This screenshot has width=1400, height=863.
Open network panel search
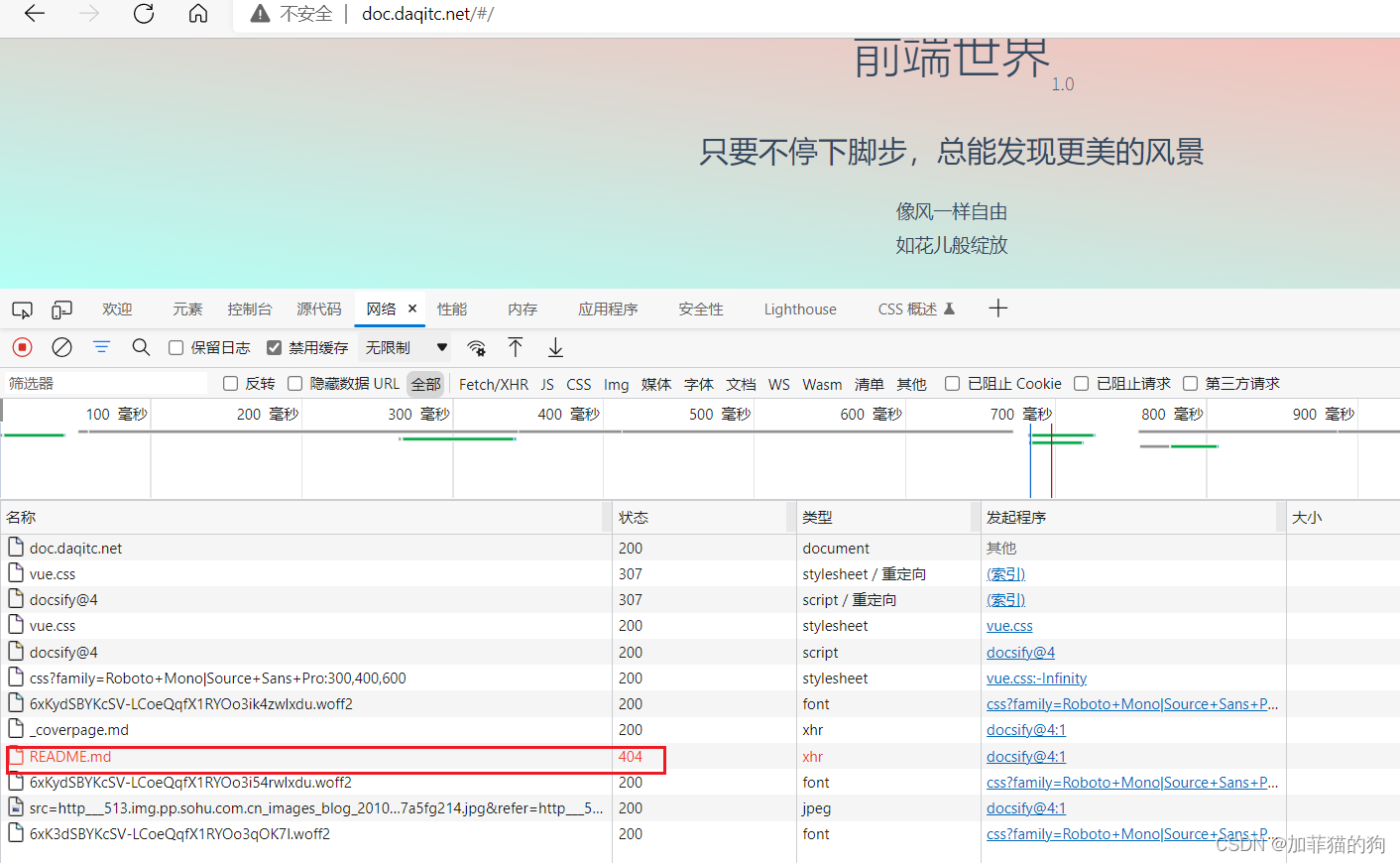pyautogui.click(x=141, y=347)
